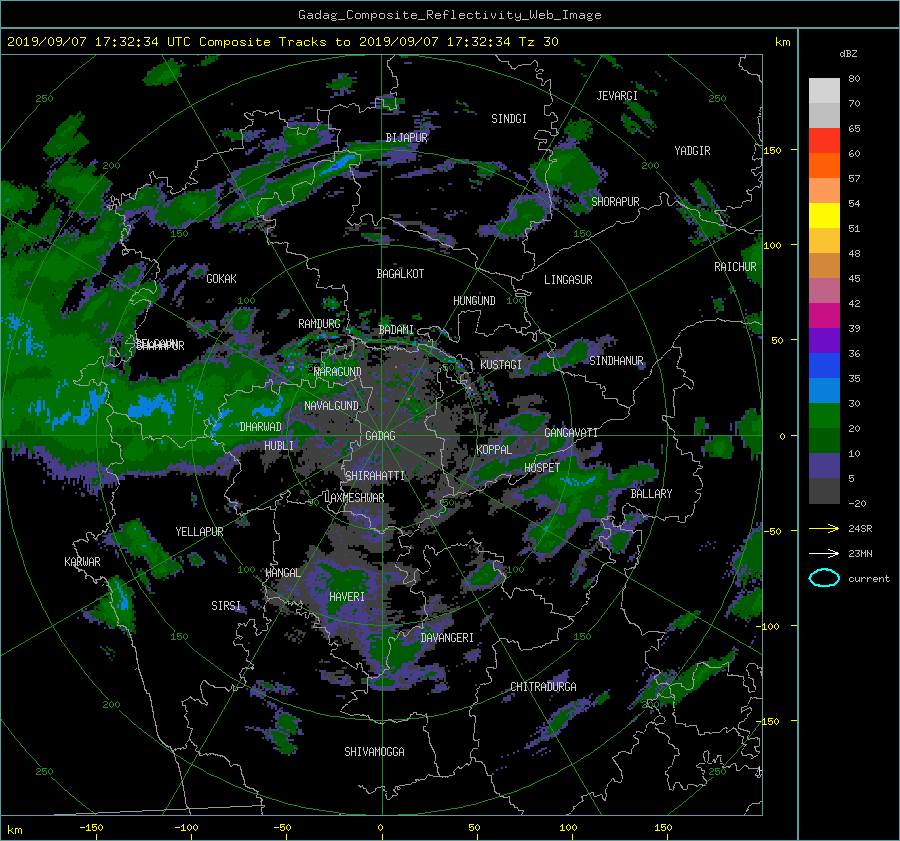Click the YADGIR city label
Image resolution: width=900 pixels, height=841 pixels.
point(692,151)
